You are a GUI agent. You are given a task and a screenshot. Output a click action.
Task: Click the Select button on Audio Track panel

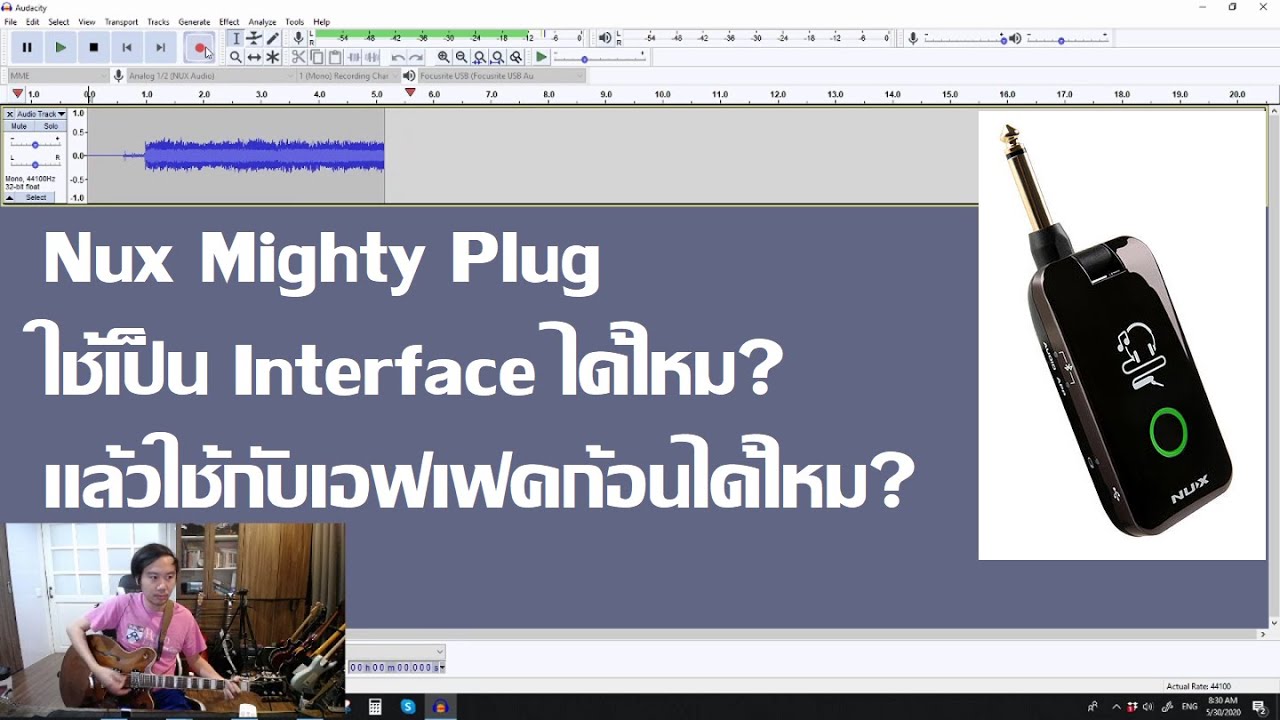coord(36,198)
